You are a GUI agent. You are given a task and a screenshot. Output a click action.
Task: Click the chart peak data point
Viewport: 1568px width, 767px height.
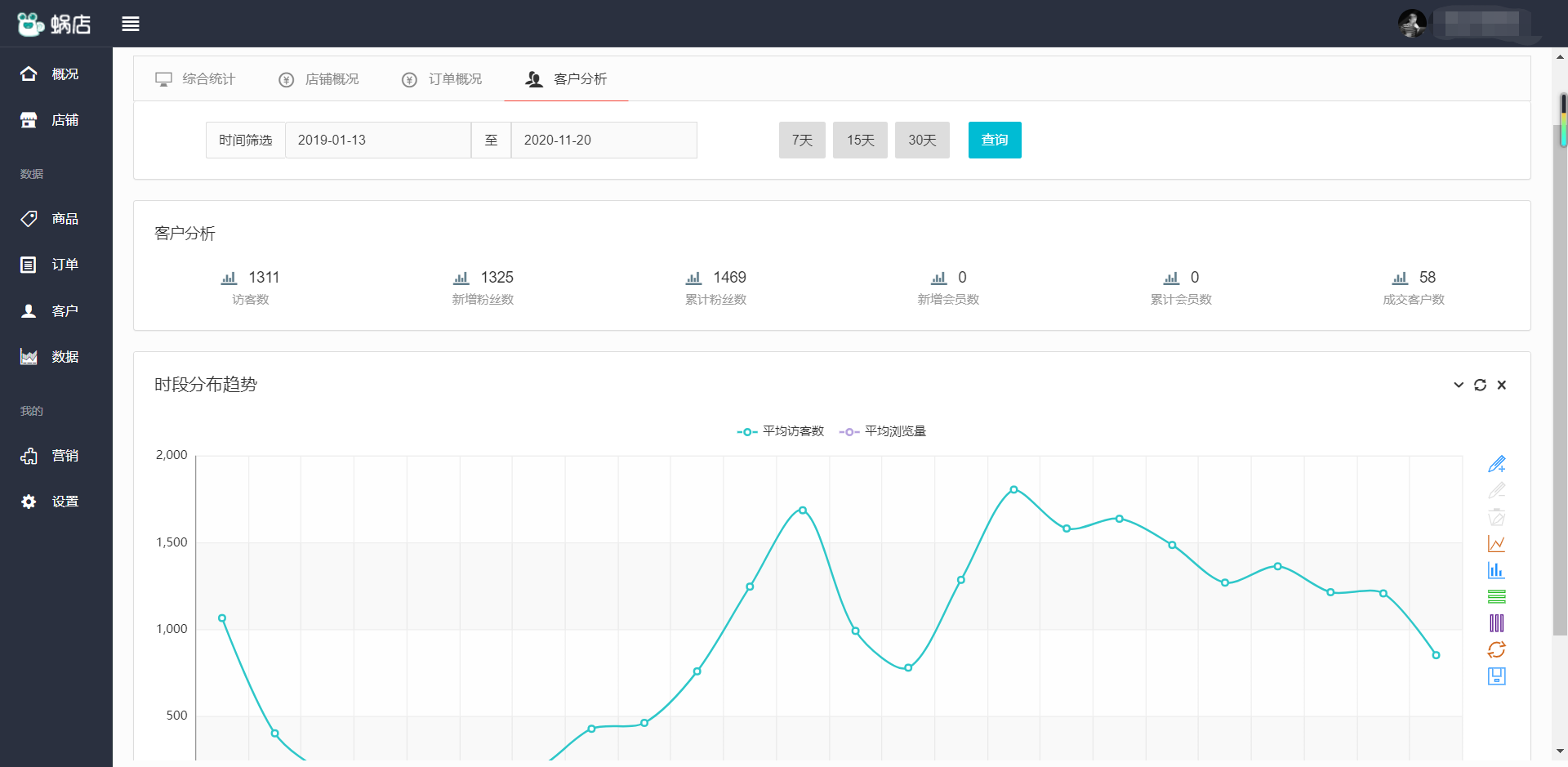[1013, 489]
